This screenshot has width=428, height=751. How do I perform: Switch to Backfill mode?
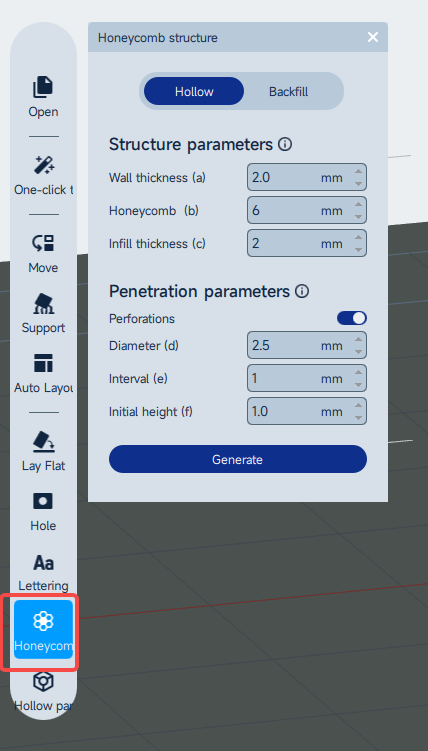coord(288,91)
